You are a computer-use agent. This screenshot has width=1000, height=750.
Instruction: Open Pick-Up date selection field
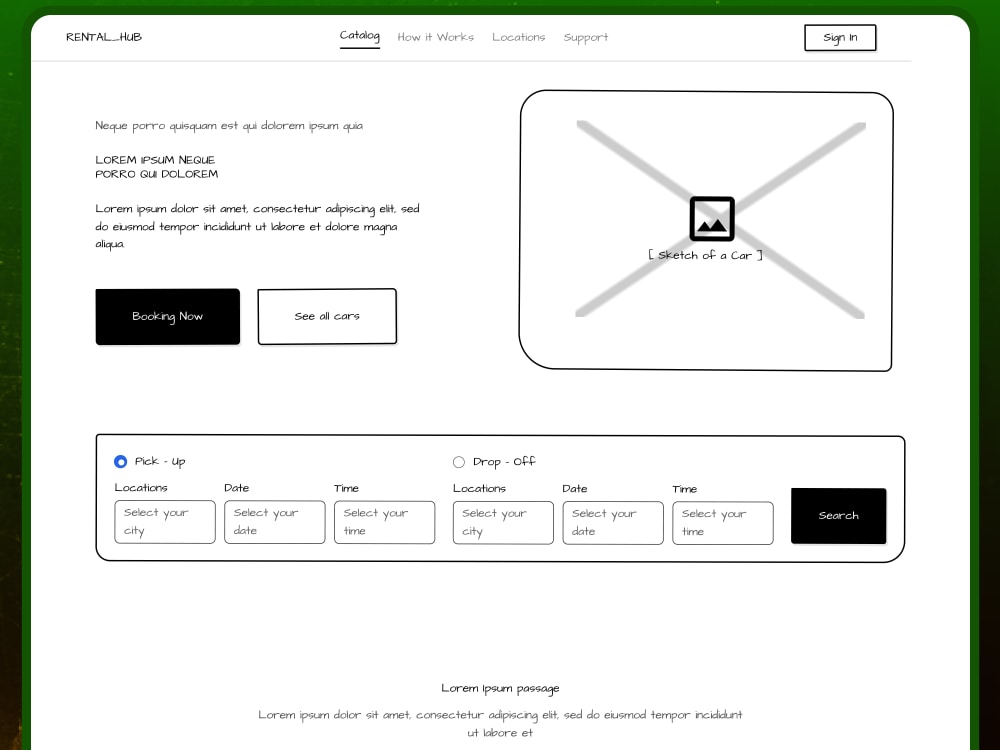pos(275,522)
